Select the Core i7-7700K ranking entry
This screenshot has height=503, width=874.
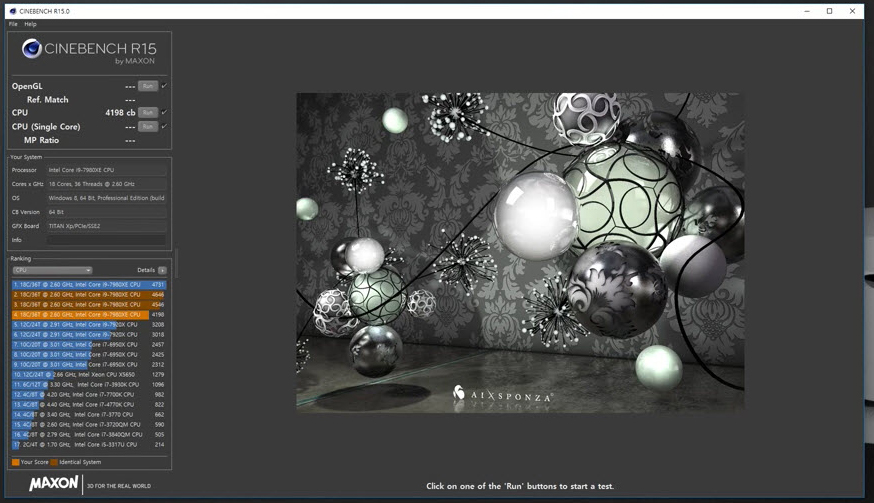click(89, 394)
